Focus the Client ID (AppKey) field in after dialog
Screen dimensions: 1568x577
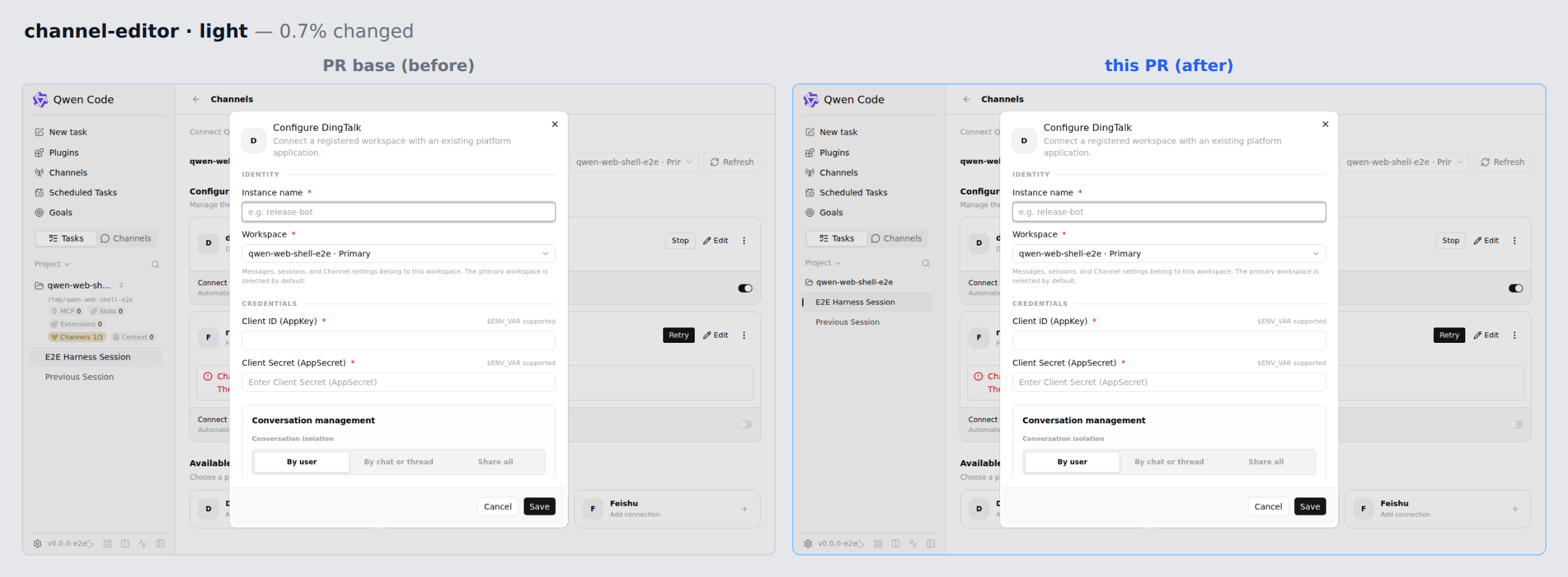coord(1169,341)
